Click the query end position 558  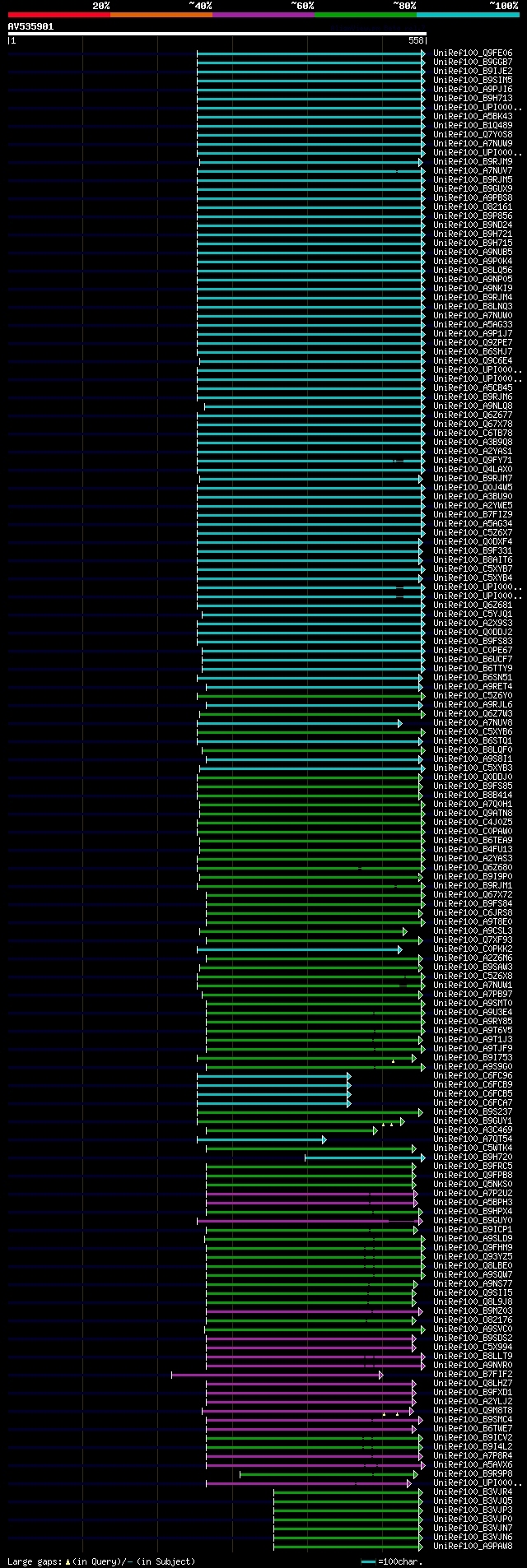(x=416, y=40)
